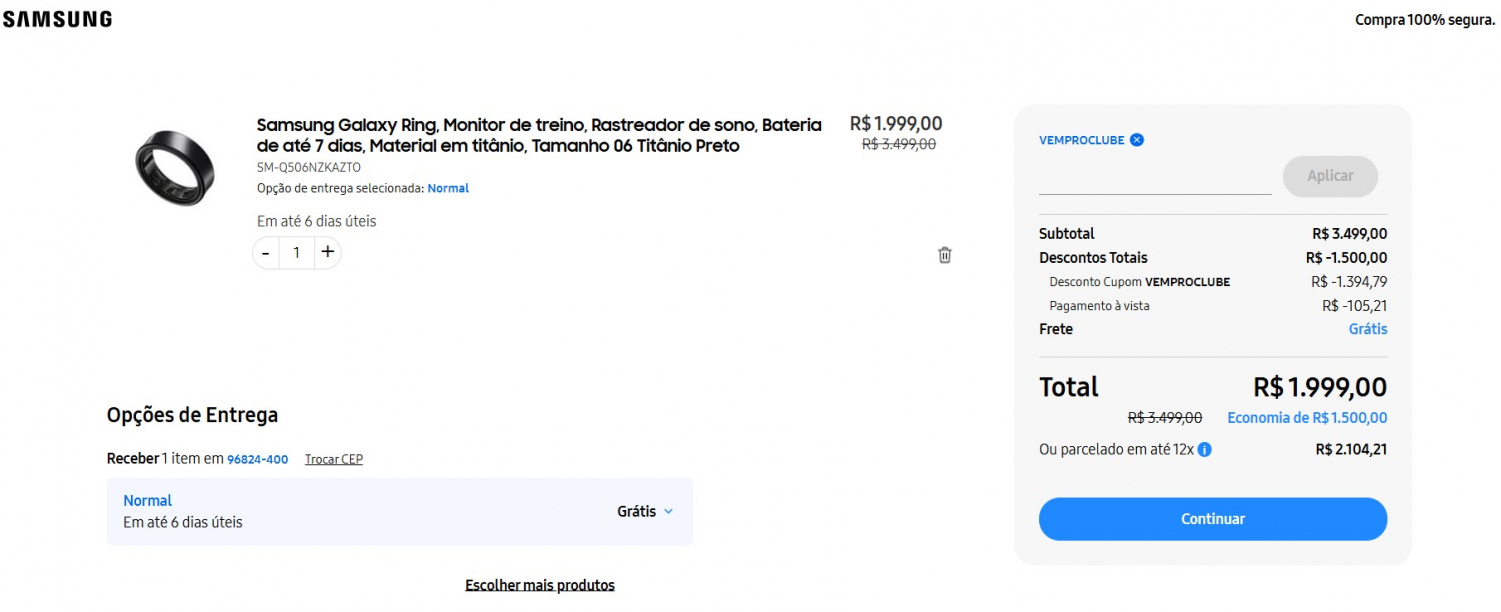Screen dimensions: 1501x612
Task: Click the coupon code input field
Action: [1155, 180]
